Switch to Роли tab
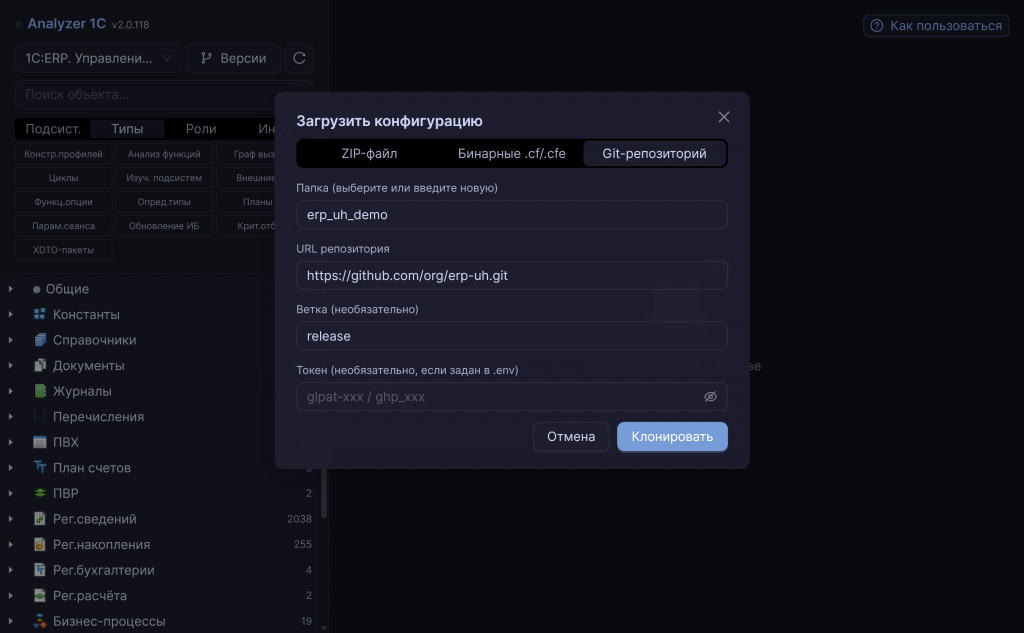 200,129
